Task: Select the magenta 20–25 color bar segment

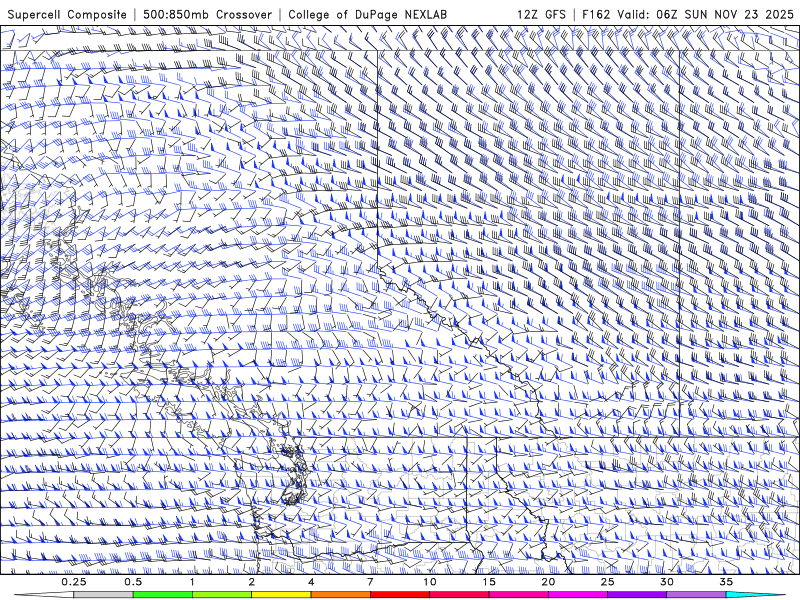Action: coord(578,595)
